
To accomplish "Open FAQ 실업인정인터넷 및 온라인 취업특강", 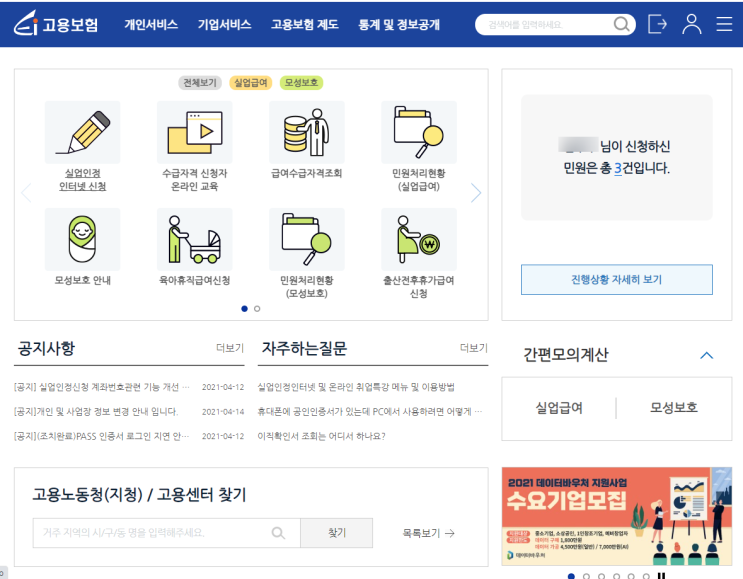I will click(x=356, y=387).
